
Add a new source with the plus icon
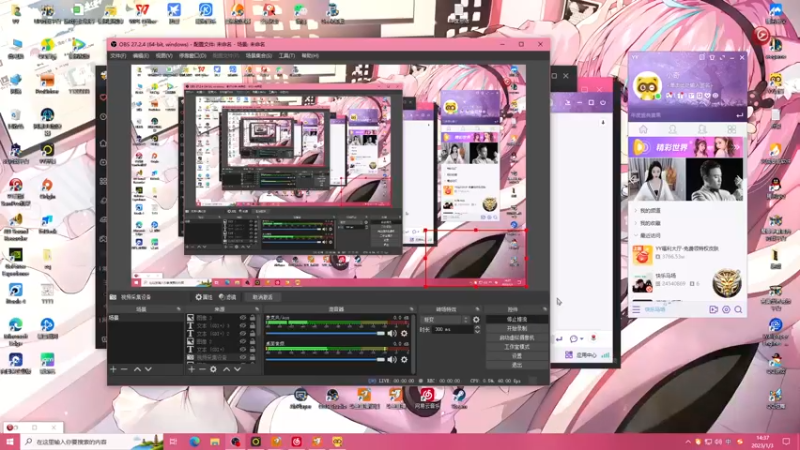pyautogui.click(x=191, y=369)
